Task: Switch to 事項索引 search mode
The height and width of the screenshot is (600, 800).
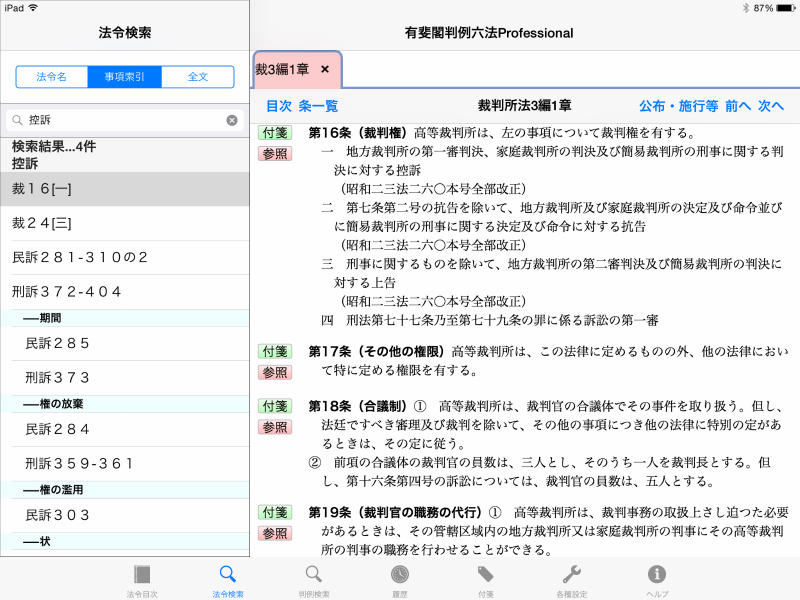Action: point(124,77)
